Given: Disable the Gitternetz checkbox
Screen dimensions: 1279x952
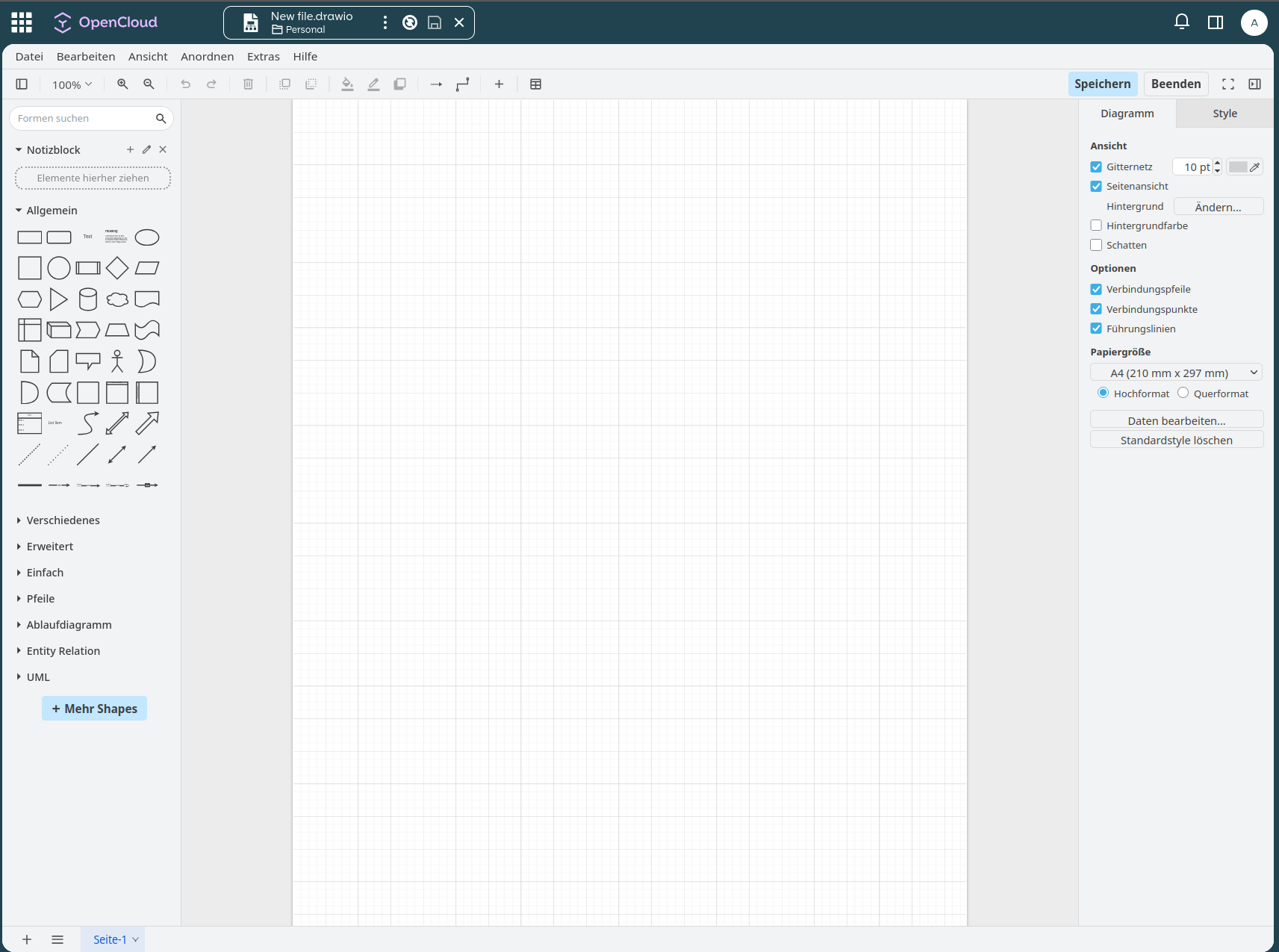Looking at the screenshot, I should point(1096,167).
